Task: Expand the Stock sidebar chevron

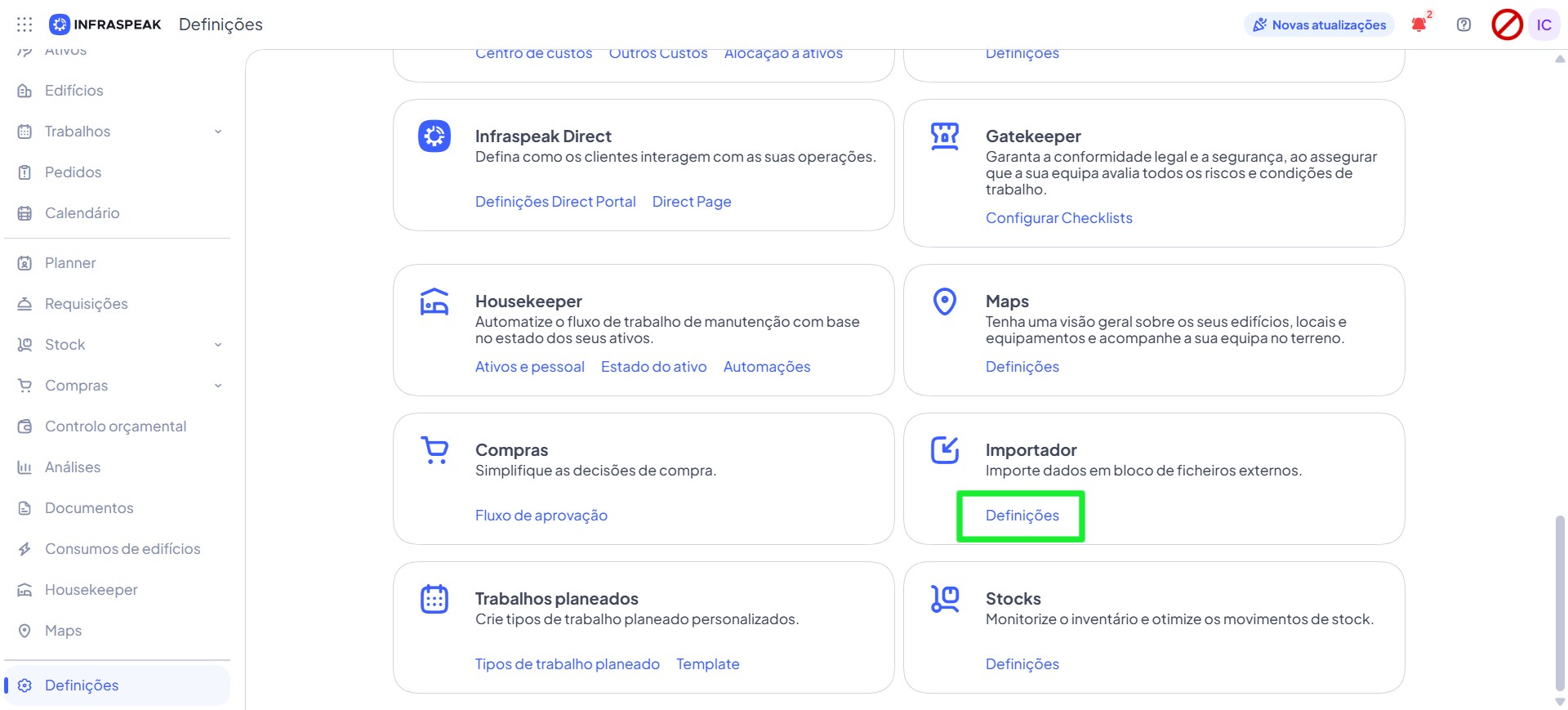Action: 218,345
